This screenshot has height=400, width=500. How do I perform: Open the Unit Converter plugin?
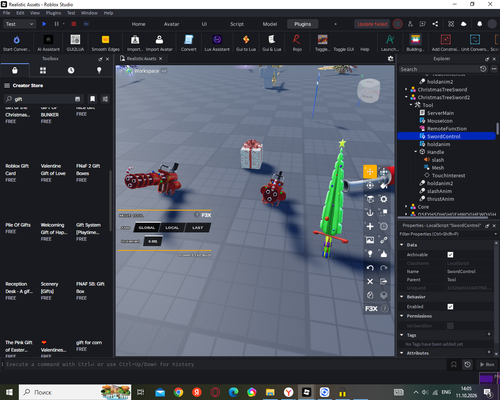[475, 43]
